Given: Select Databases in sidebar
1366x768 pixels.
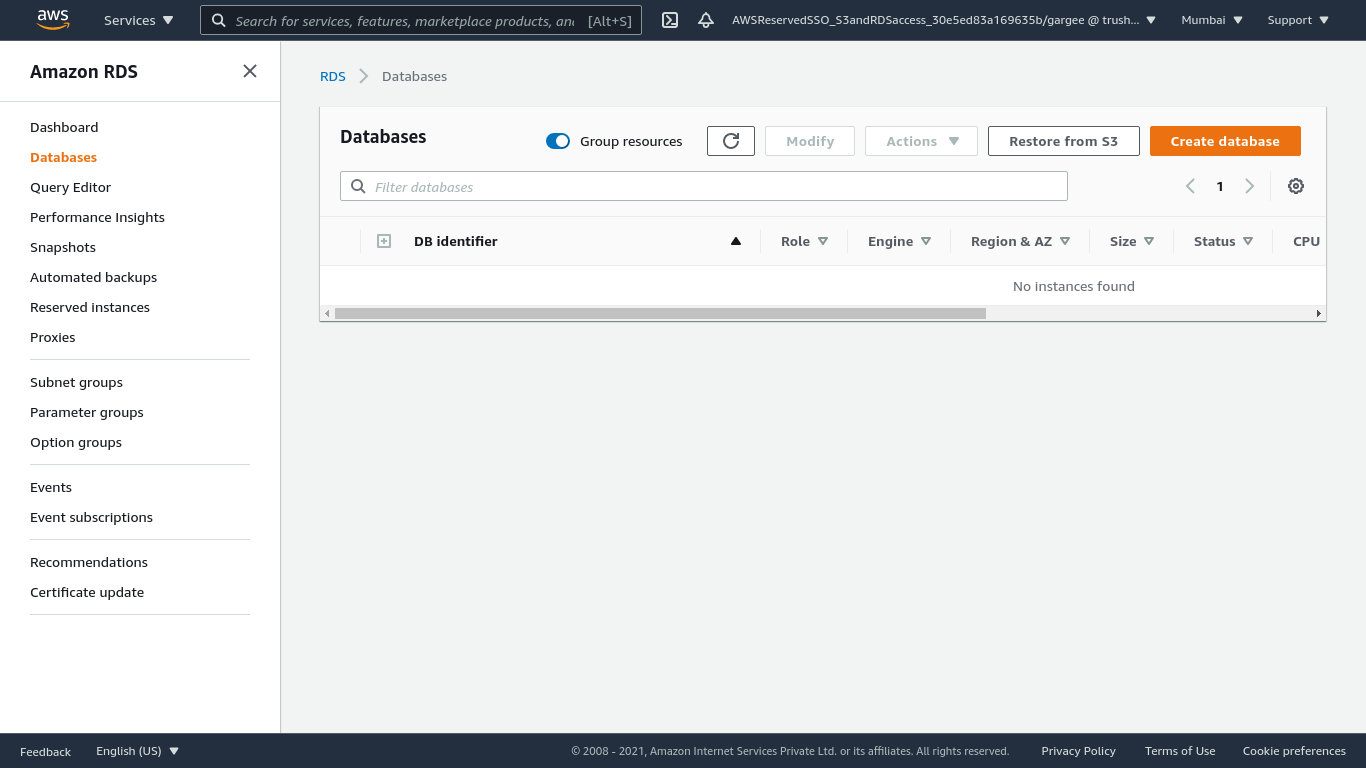Looking at the screenshot, I should (63, 157).
